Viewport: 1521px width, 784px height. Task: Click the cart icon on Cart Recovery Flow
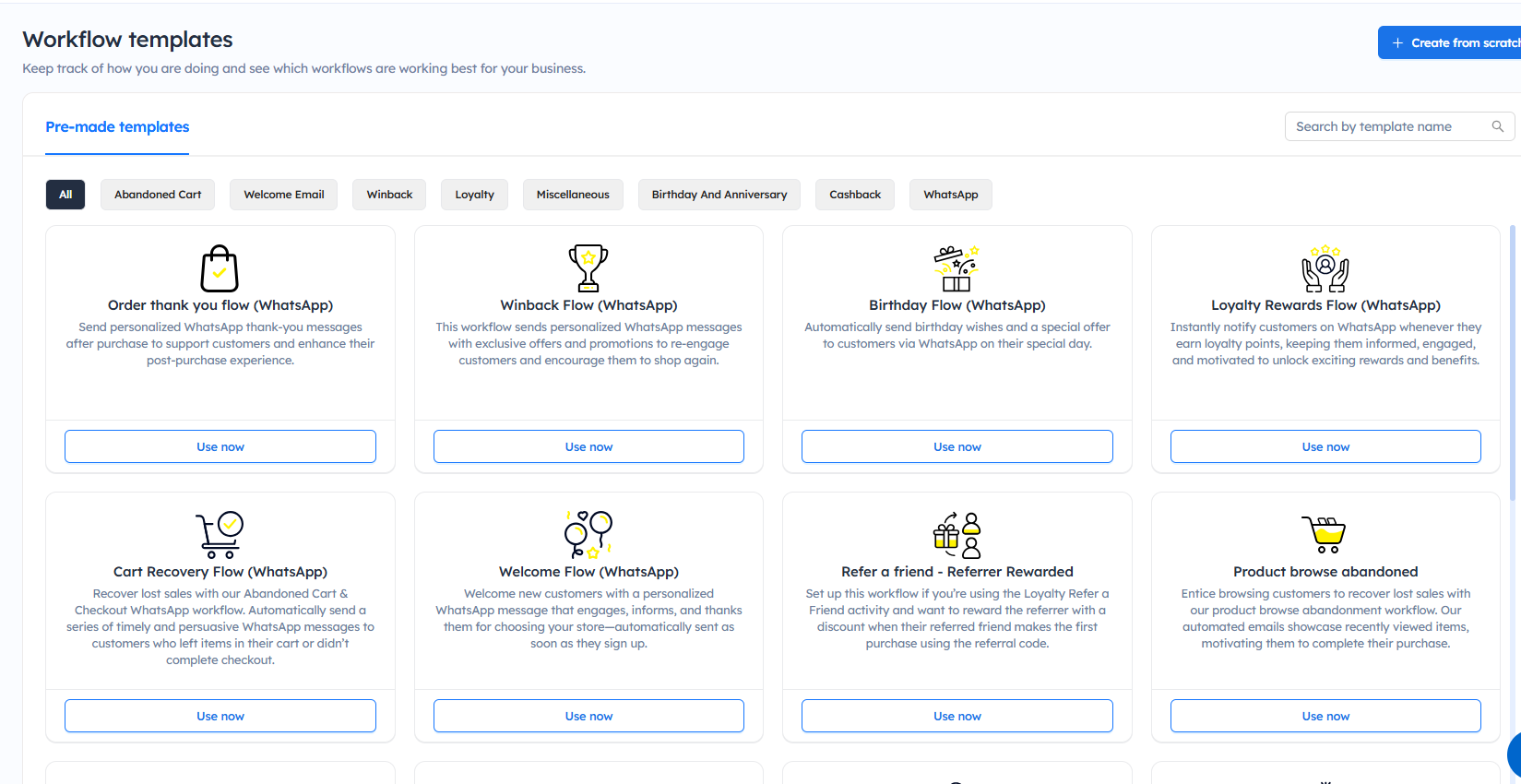[220, 535]
